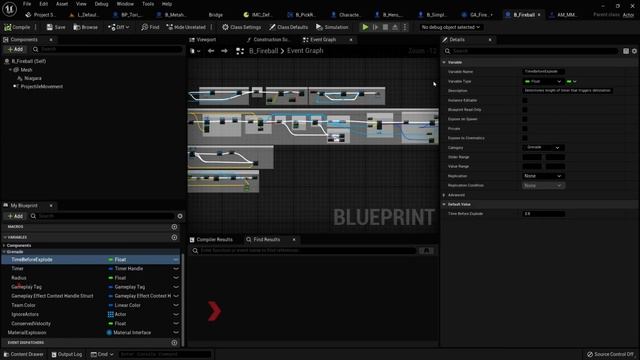Click the Advance single frame button
Image resolution: width=640 pixels, height=360 pixels.
pos(375,27)
